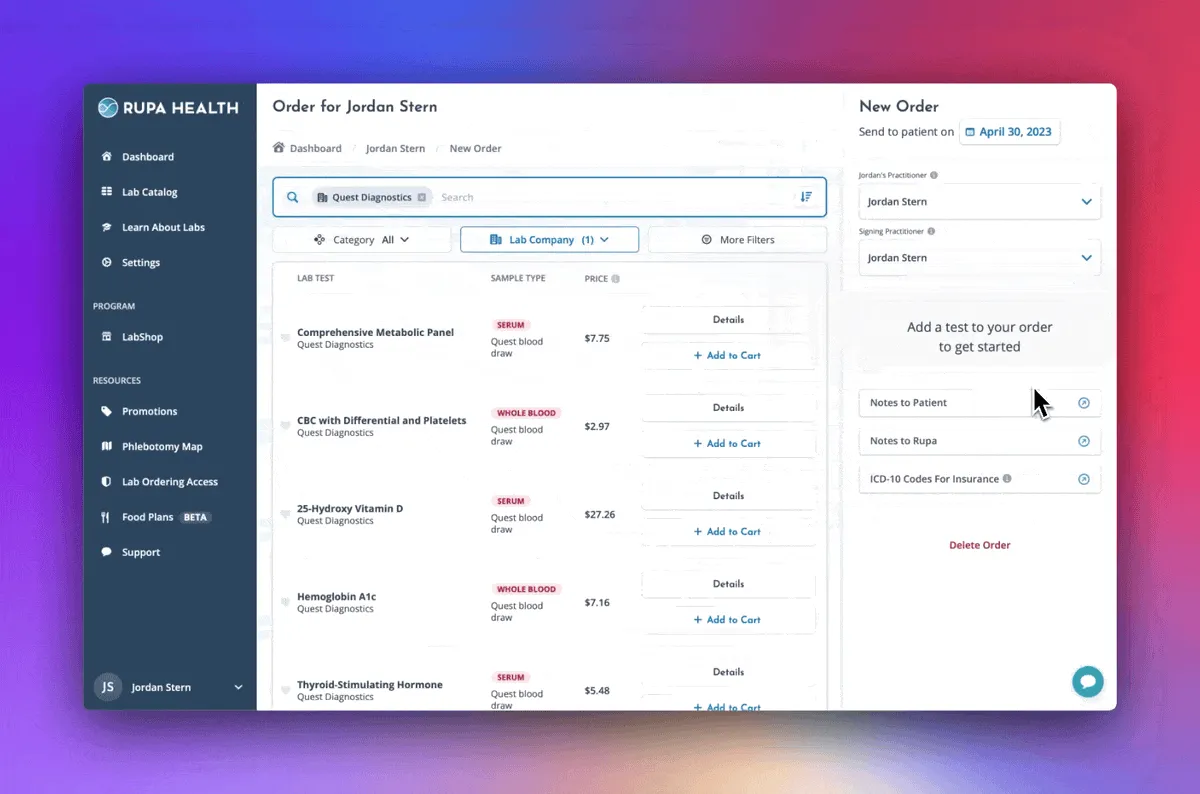Image resolution: width=1200 pixels, height=794 pixels.
Task: View Details for Thyroid-Stimulating Hormone
Action: [x=728, y=672]
